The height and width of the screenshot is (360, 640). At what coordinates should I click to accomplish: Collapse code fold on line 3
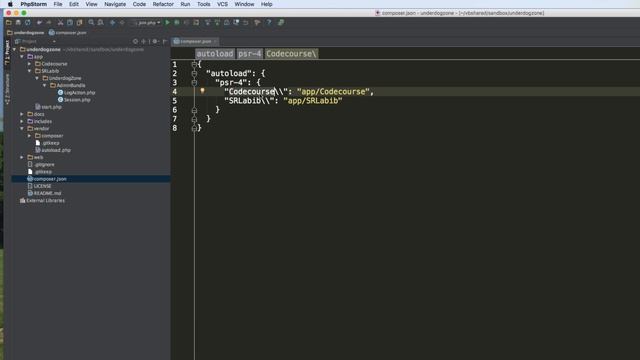pyautogui.click(x=194, y=82)
